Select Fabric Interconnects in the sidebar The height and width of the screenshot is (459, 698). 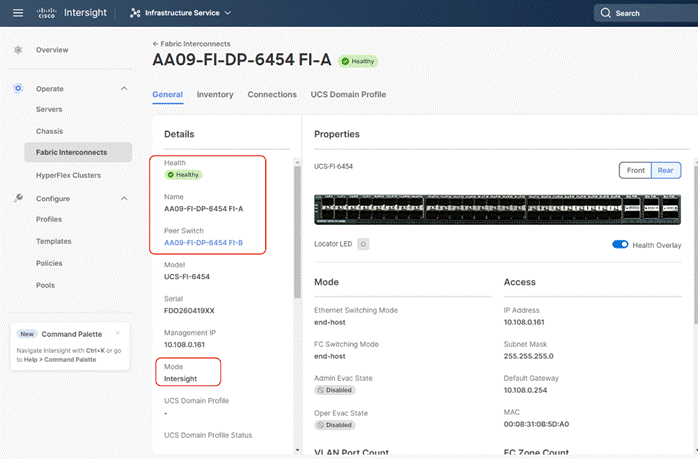(x=78, y=152)
